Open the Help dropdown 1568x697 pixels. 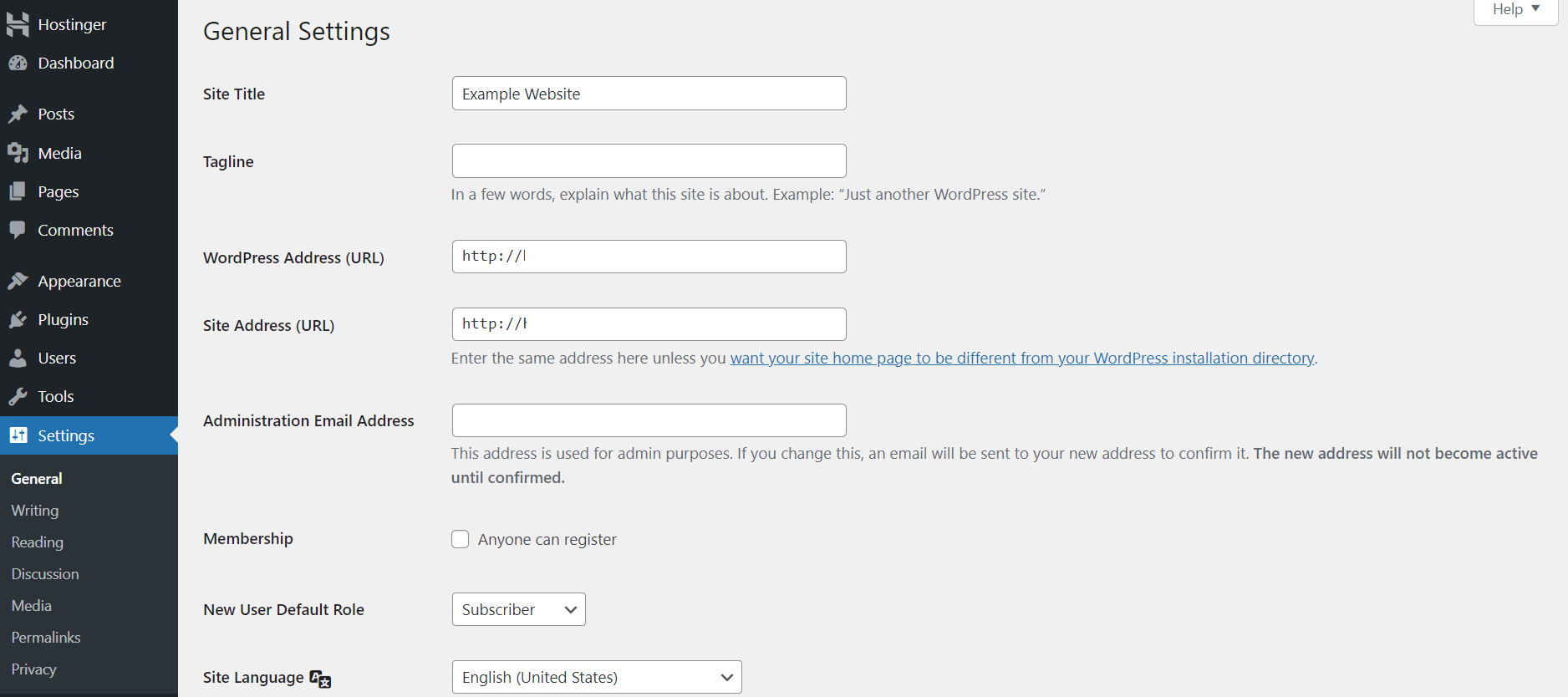(1515, 9)
